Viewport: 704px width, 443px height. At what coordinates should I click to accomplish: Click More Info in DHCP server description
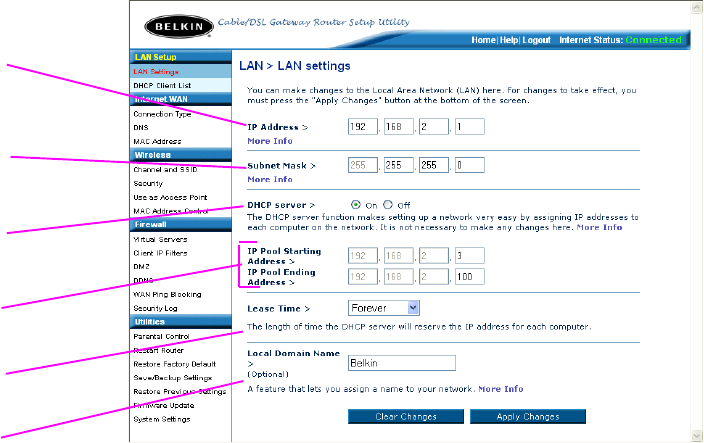tap(599, 227)
